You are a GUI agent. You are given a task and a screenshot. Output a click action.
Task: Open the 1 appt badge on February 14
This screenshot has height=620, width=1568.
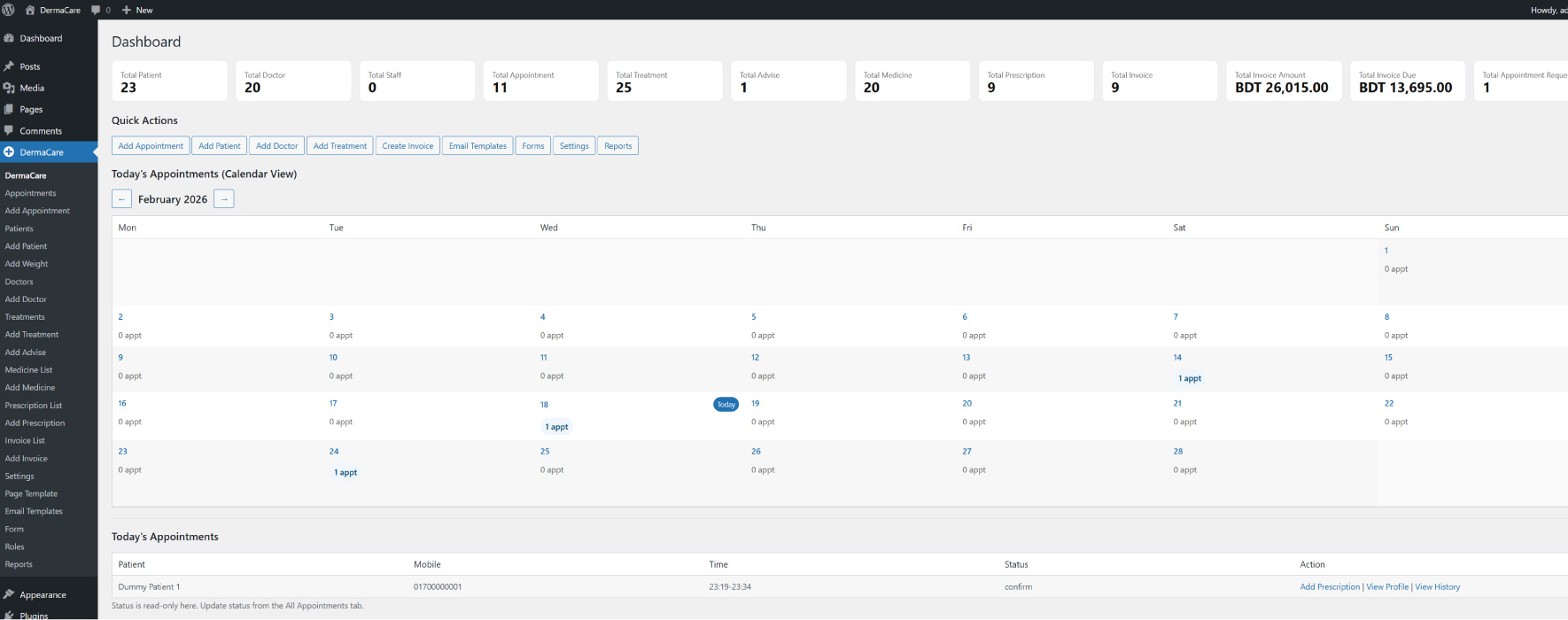1190,378
